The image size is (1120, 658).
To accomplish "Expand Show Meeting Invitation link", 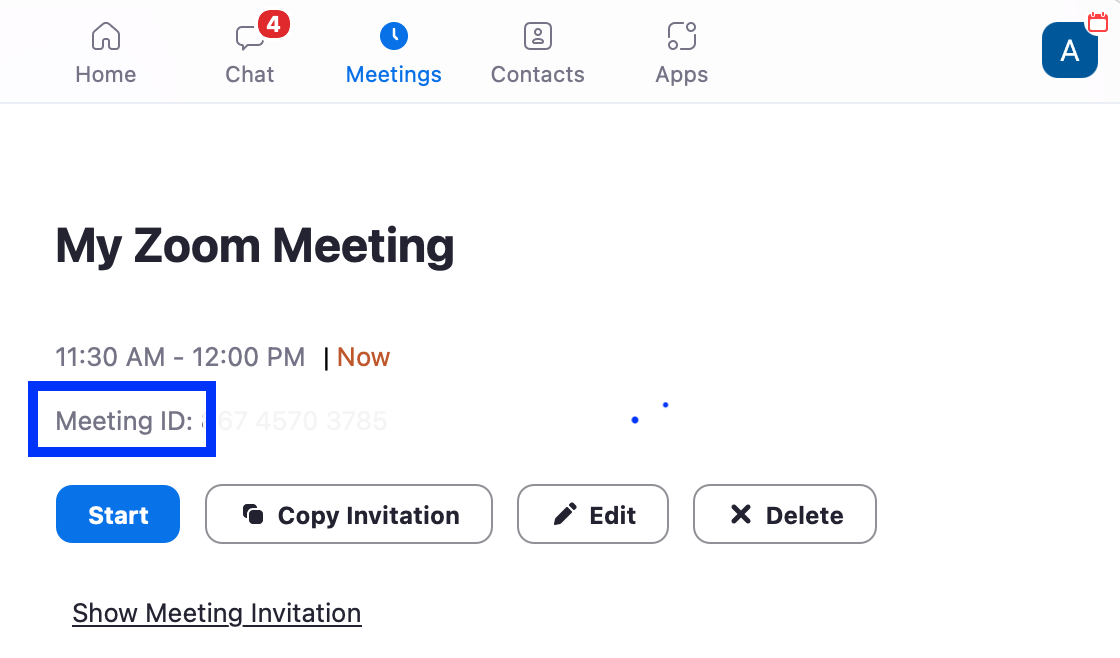I will coord(217,613).
